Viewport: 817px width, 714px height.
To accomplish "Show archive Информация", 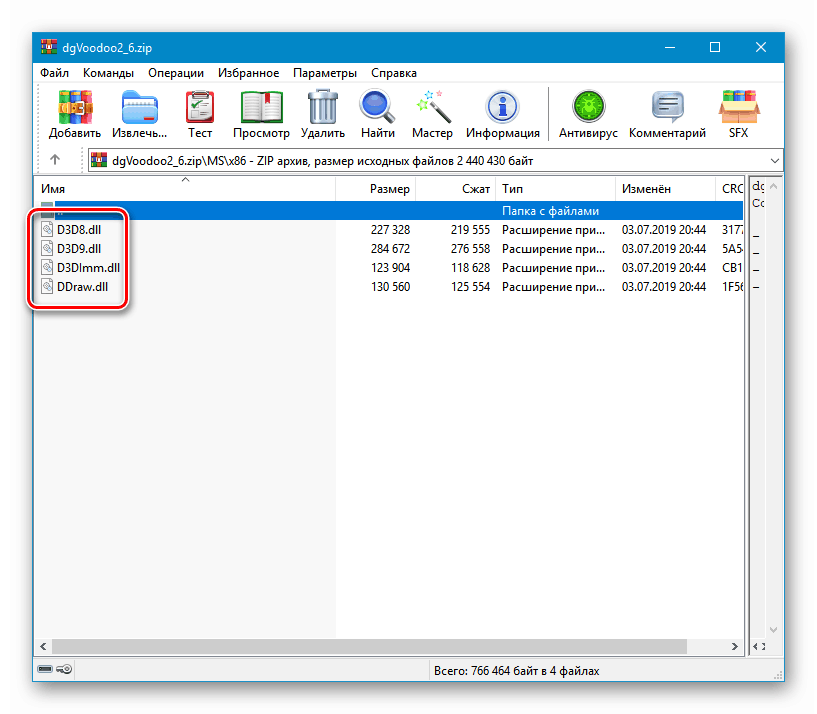I will point(503,114).
